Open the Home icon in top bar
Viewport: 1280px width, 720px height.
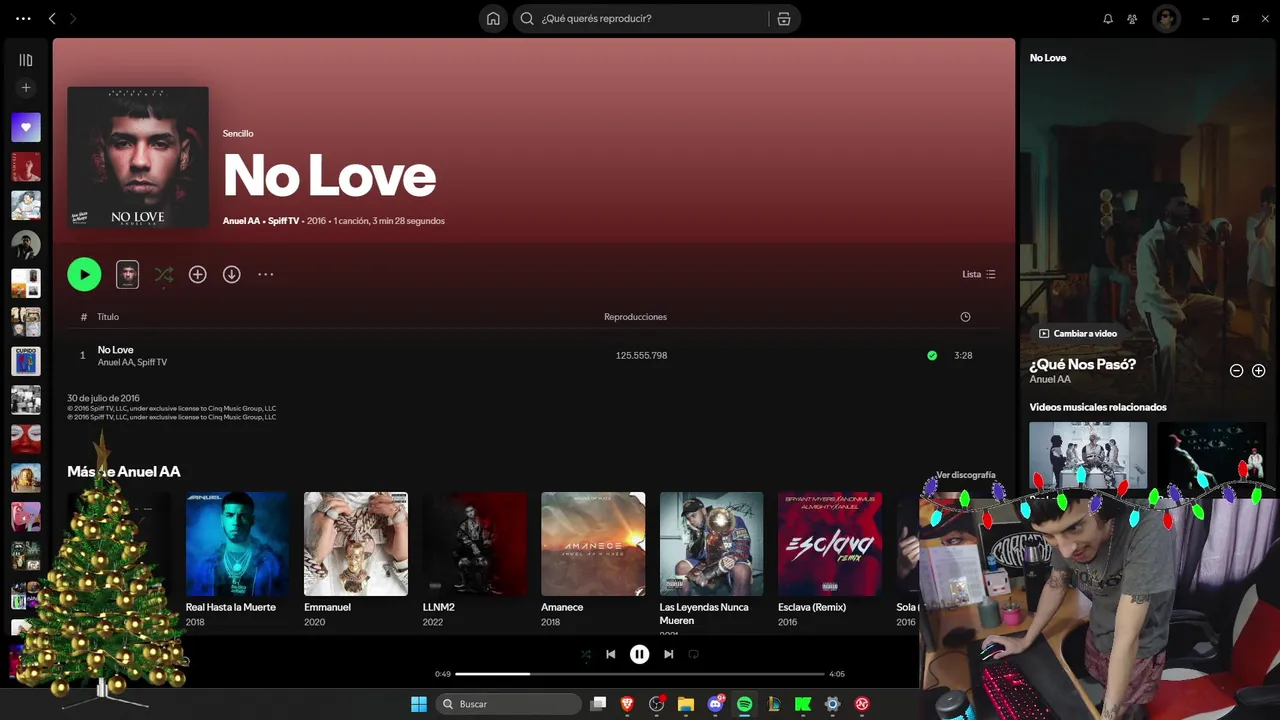[493, 18]
